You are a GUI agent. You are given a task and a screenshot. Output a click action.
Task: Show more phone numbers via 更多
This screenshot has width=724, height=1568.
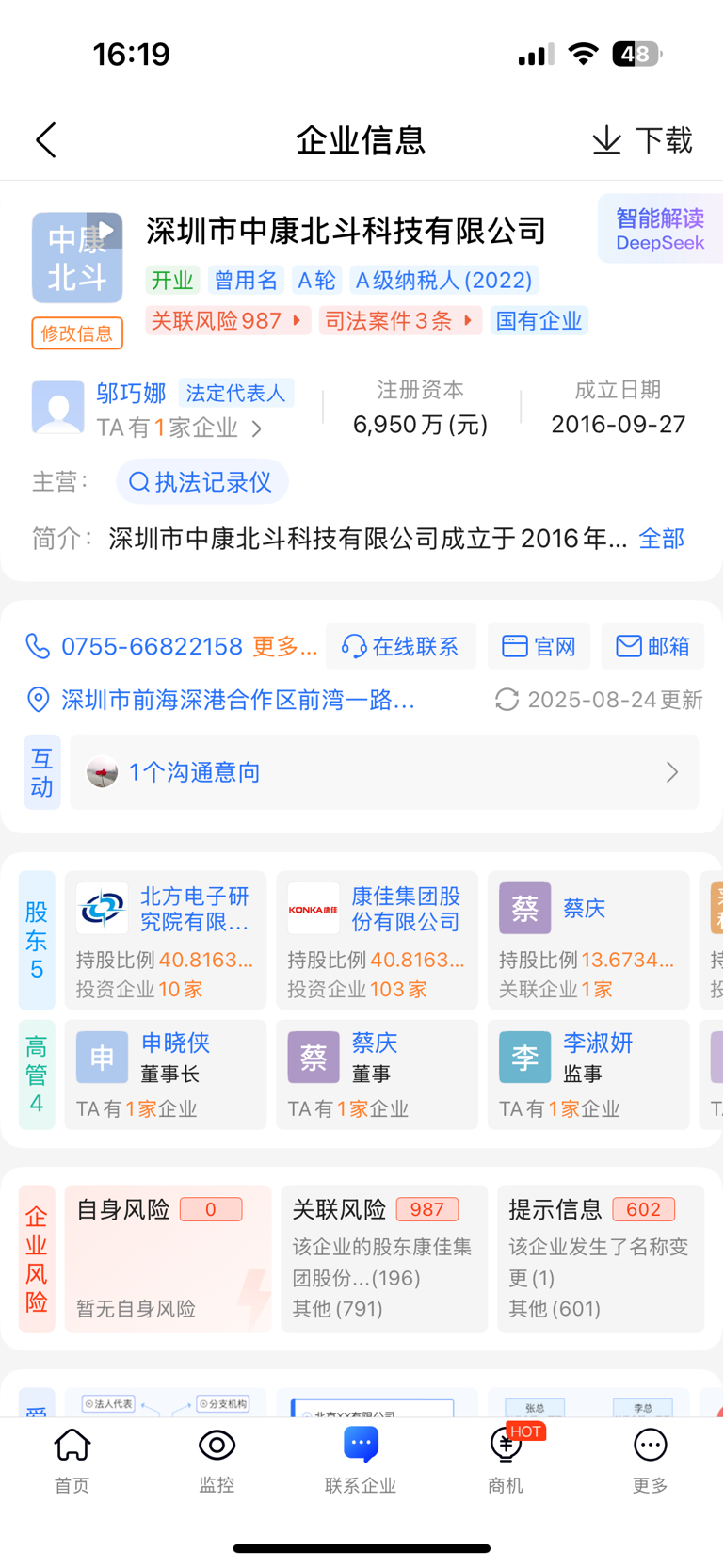284,647
